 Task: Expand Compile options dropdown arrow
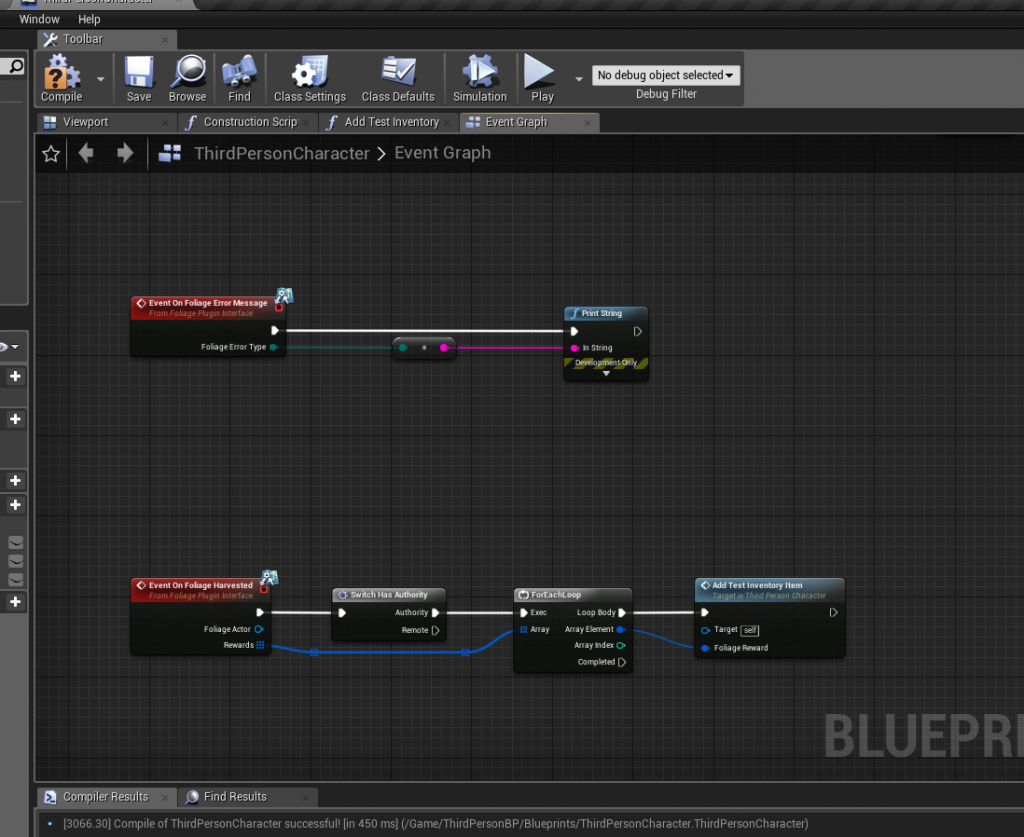(x=101, y=79)
